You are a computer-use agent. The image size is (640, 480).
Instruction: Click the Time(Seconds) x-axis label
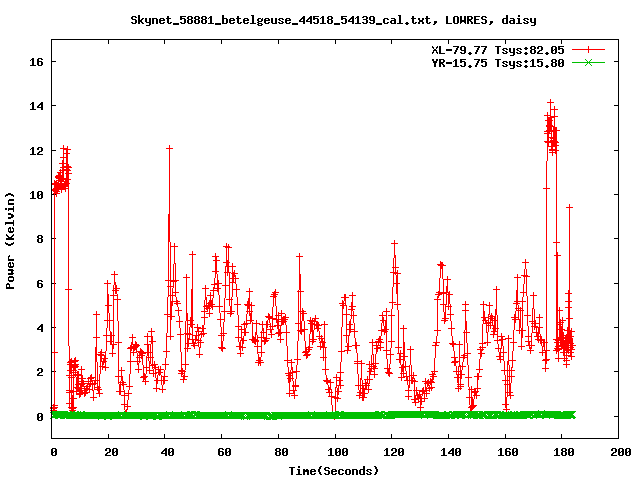click(x=333, y=471)
